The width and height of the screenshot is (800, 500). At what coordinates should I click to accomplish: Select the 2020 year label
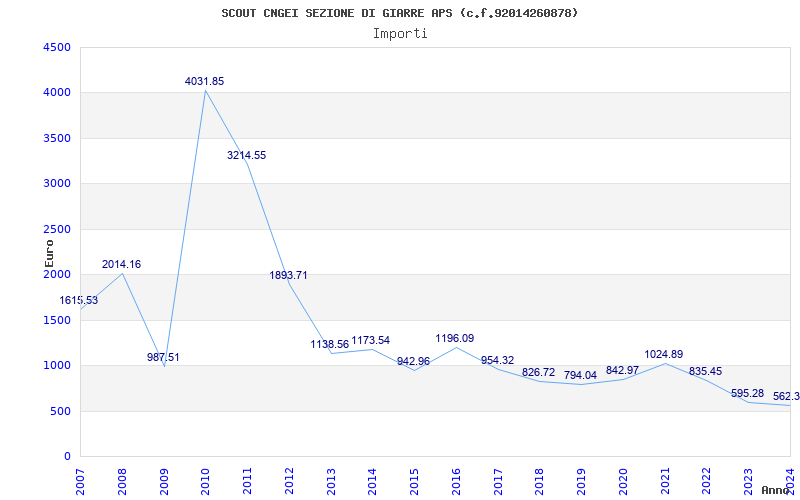tap(623, 482)
